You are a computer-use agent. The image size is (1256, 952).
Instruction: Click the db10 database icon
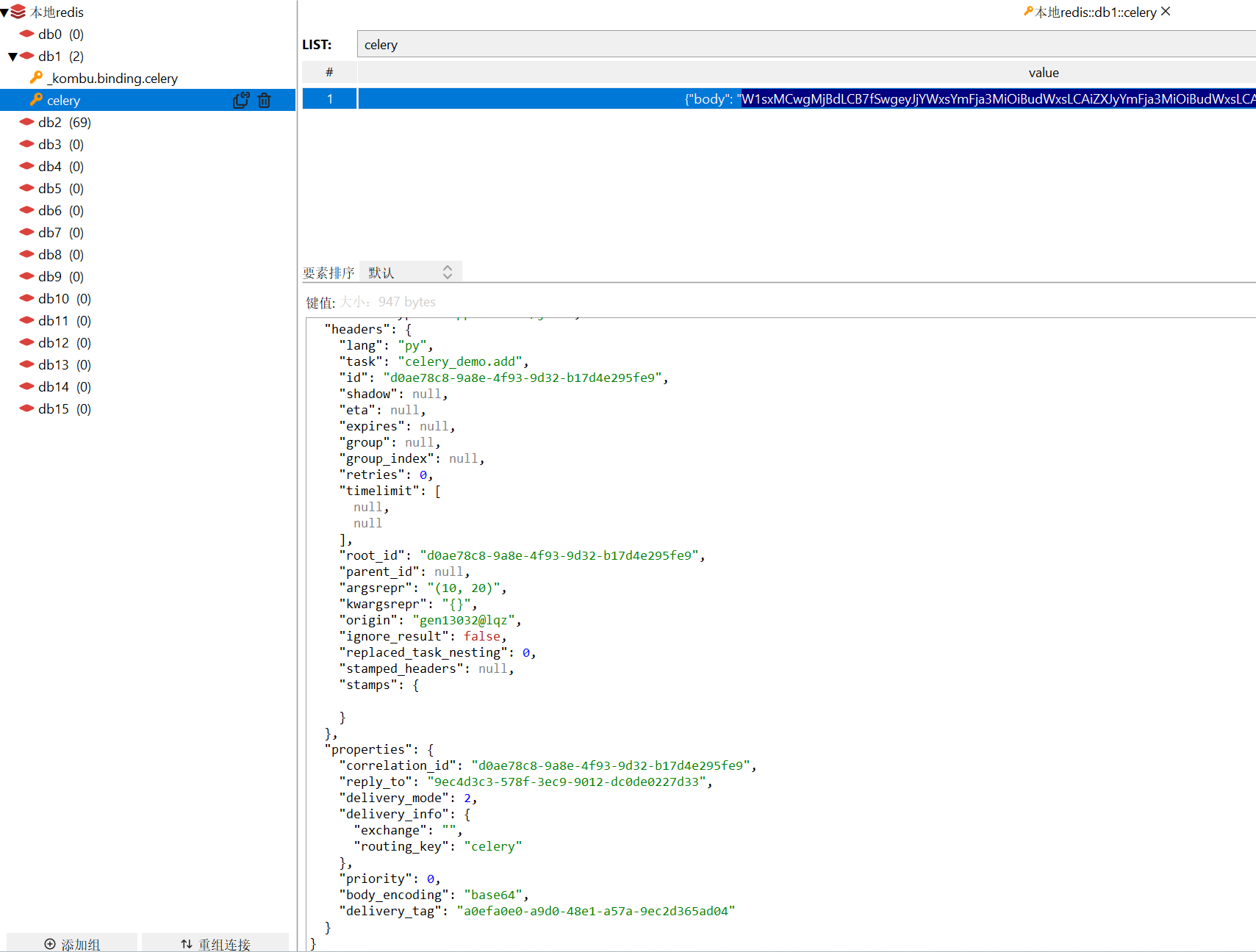[27, 297]
